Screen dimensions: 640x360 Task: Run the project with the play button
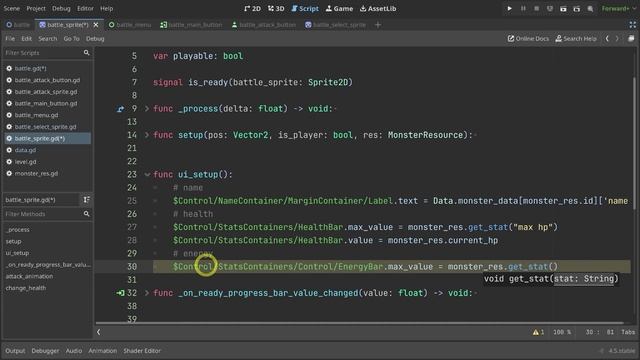click(509, 8)
